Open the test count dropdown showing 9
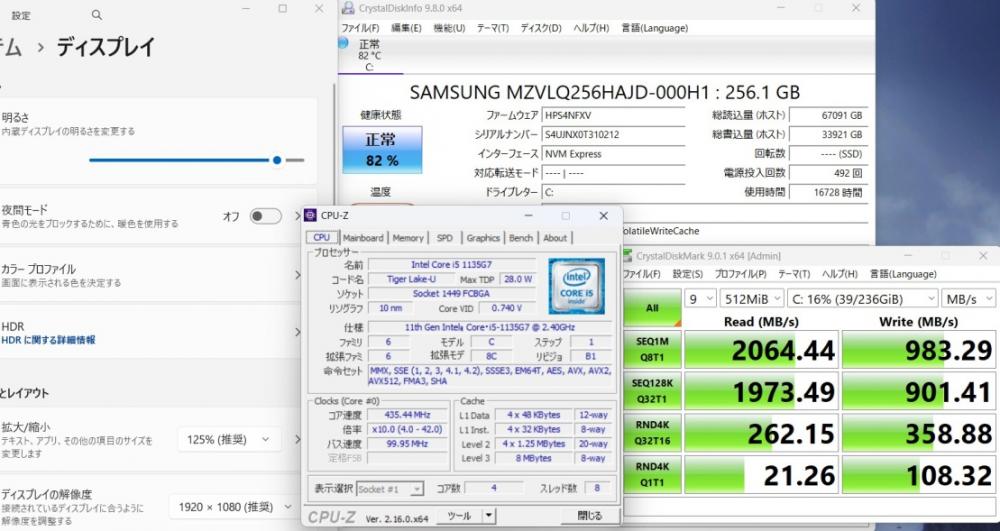Image resolution: width=1000 pixels, height=531 pixels. click(700, 298)
